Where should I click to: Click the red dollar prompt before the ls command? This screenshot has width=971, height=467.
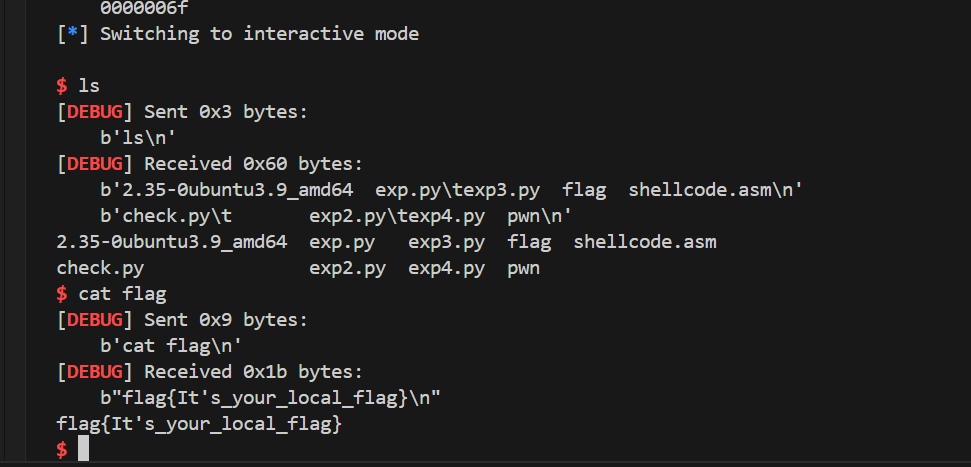62,85
